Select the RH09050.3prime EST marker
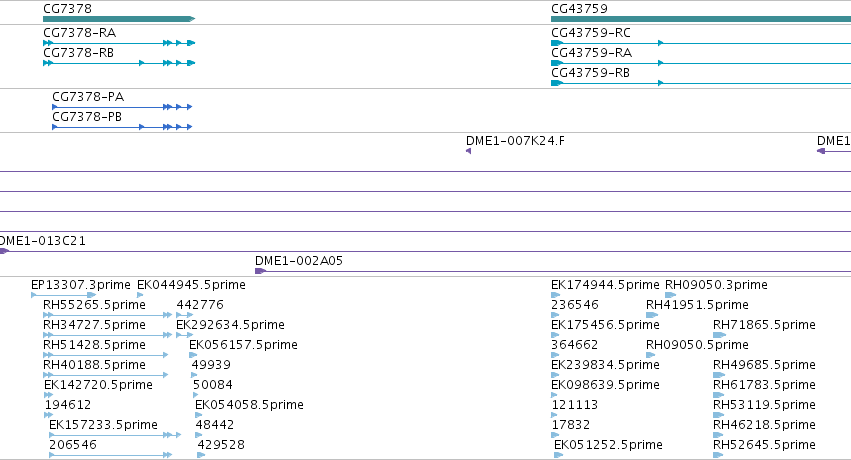 670,295
